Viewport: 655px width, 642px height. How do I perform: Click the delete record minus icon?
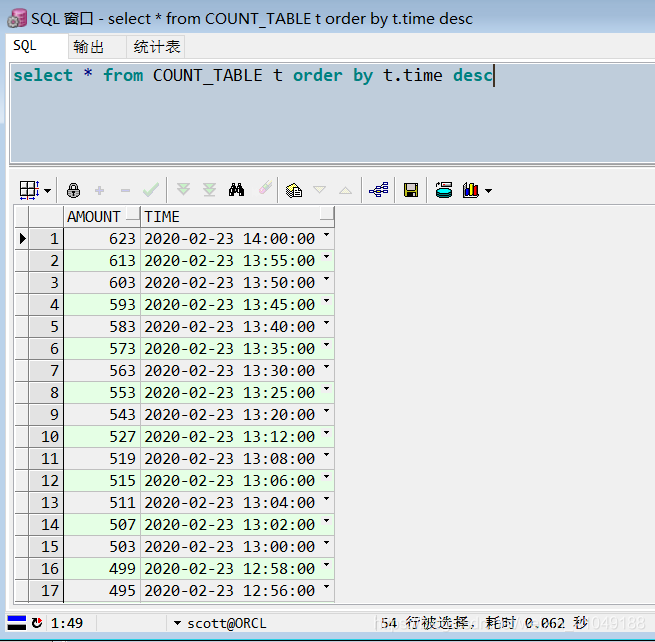click(x=125, y=191)
